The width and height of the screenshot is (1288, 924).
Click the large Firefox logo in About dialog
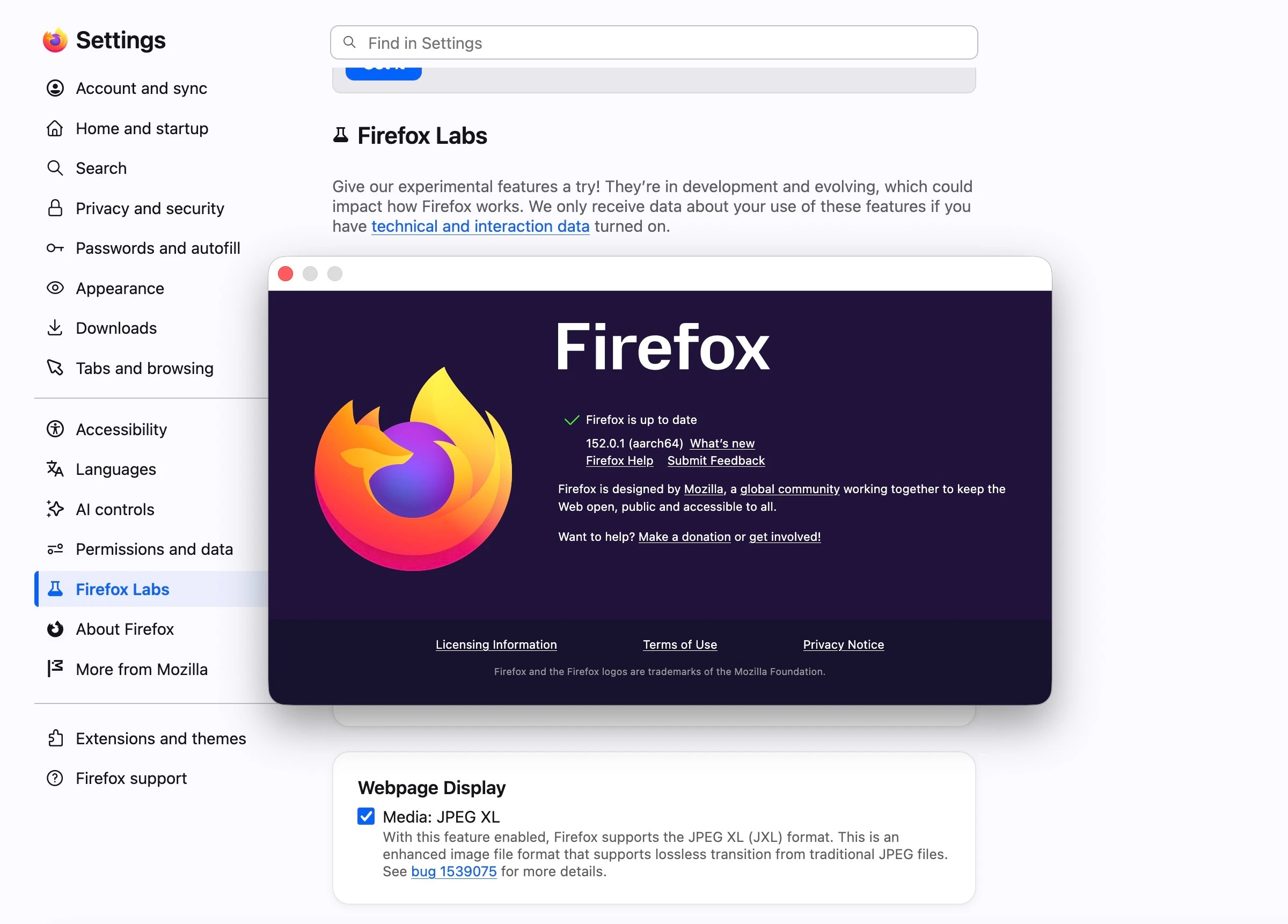413,469
